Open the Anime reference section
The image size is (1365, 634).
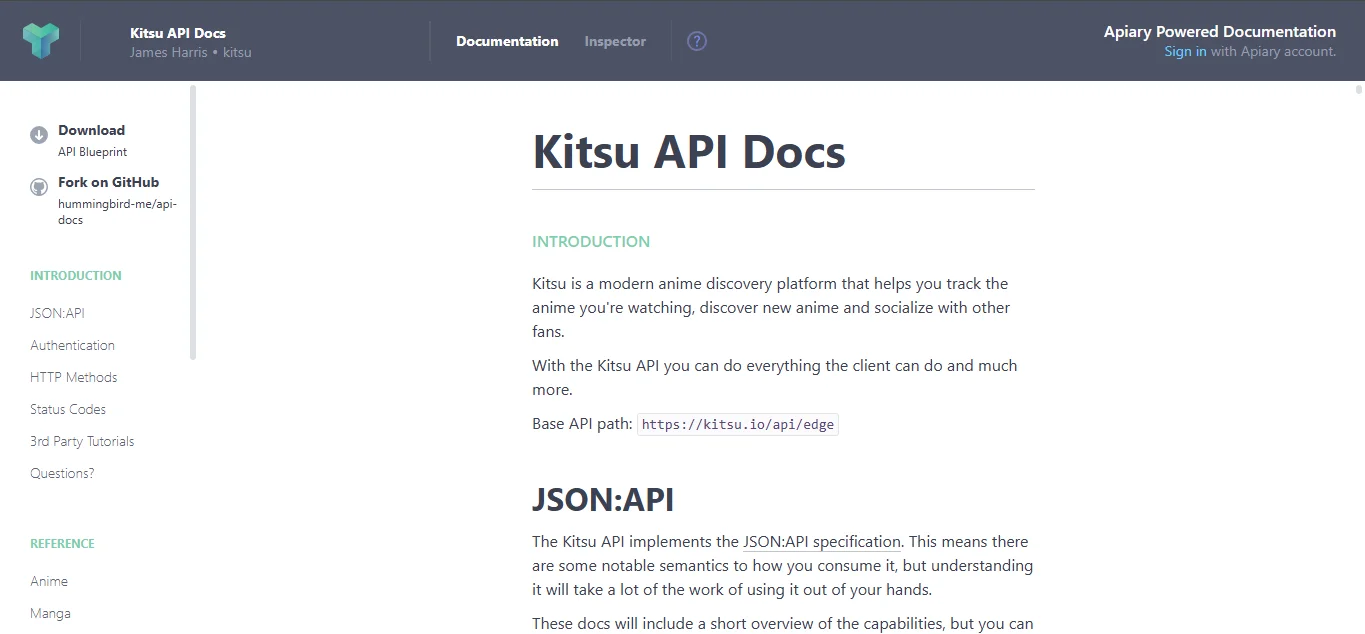coord(48,581)
